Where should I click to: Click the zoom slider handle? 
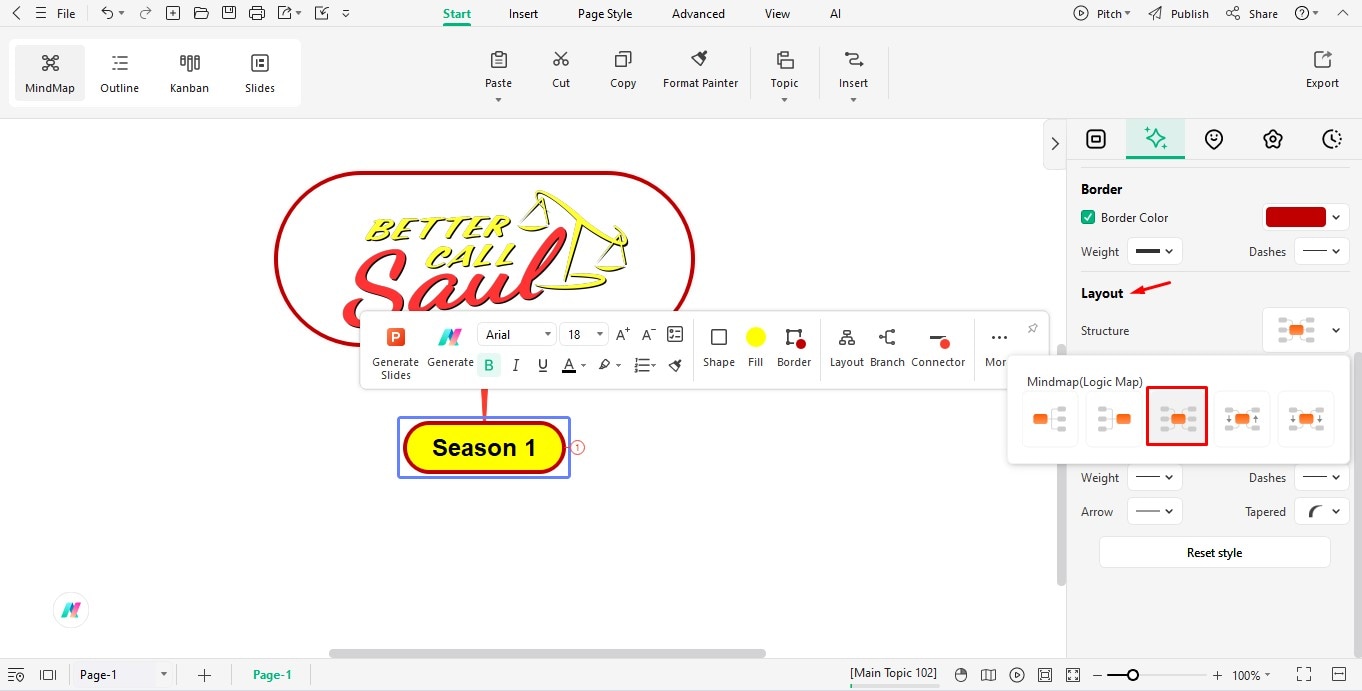pos(1132,675)
